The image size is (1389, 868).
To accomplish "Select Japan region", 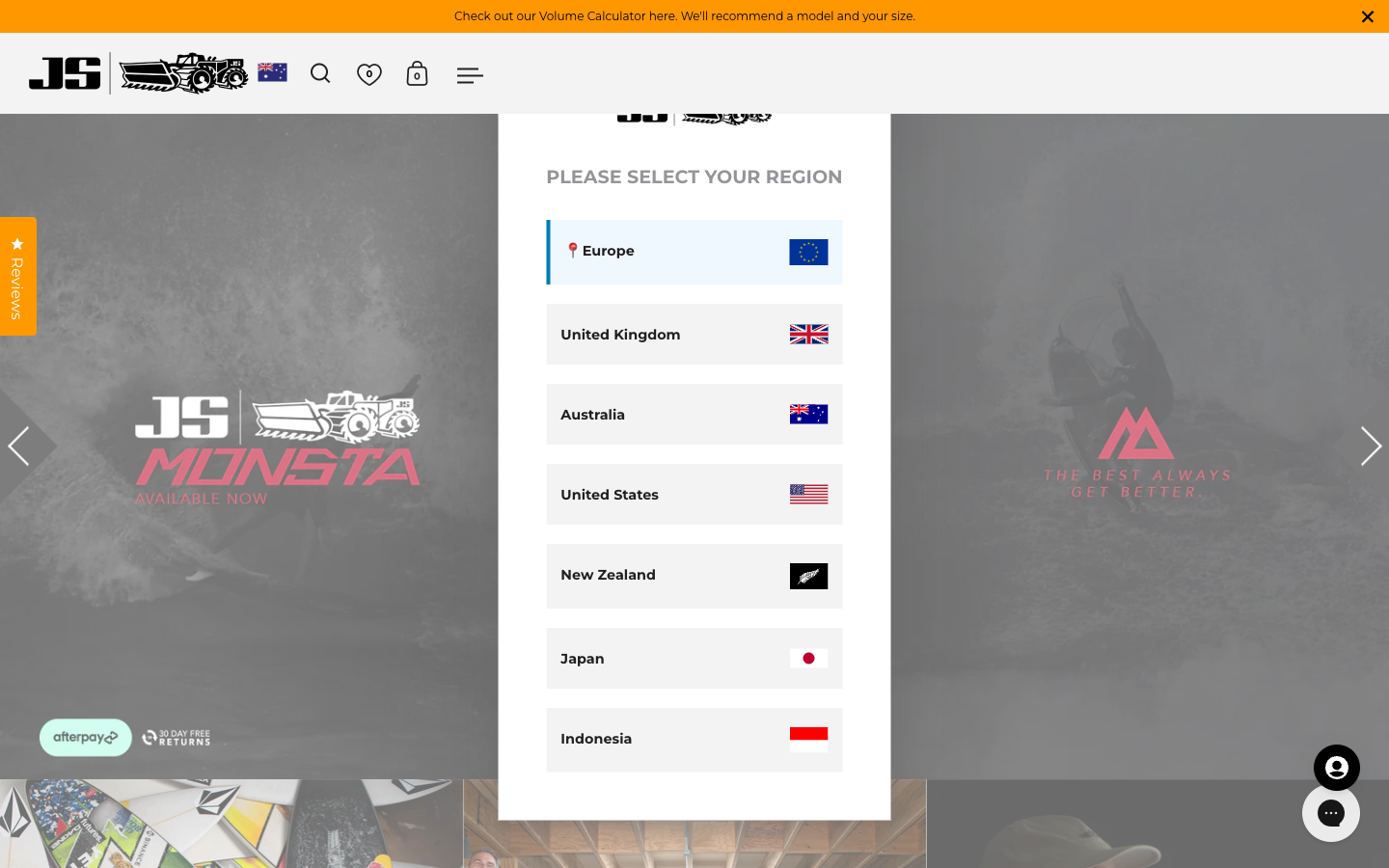I will coord(694,659).
